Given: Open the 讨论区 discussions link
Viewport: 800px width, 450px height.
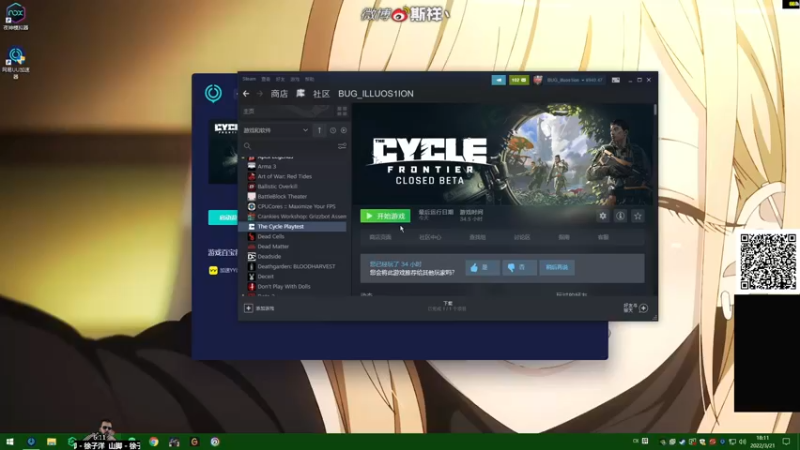Looking at the screenshot, I should pyautogui.click(x=522, y=237).
